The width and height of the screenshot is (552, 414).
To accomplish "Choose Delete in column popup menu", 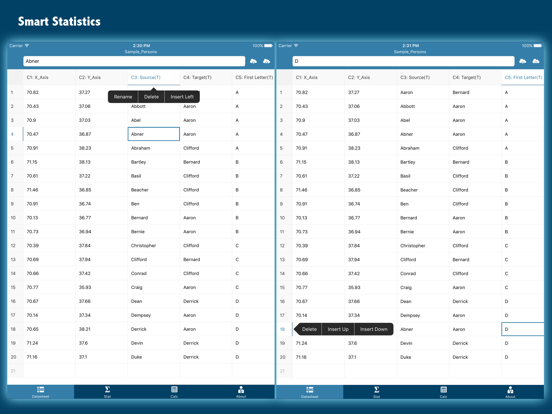I will pyautogui.click(x=151, y=97).
